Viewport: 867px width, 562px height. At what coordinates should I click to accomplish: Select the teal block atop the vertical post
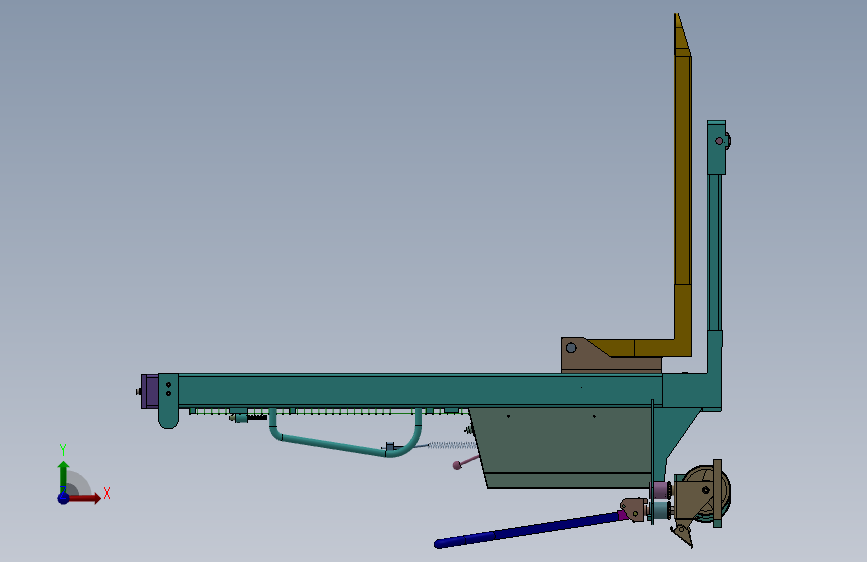point(717,148)
